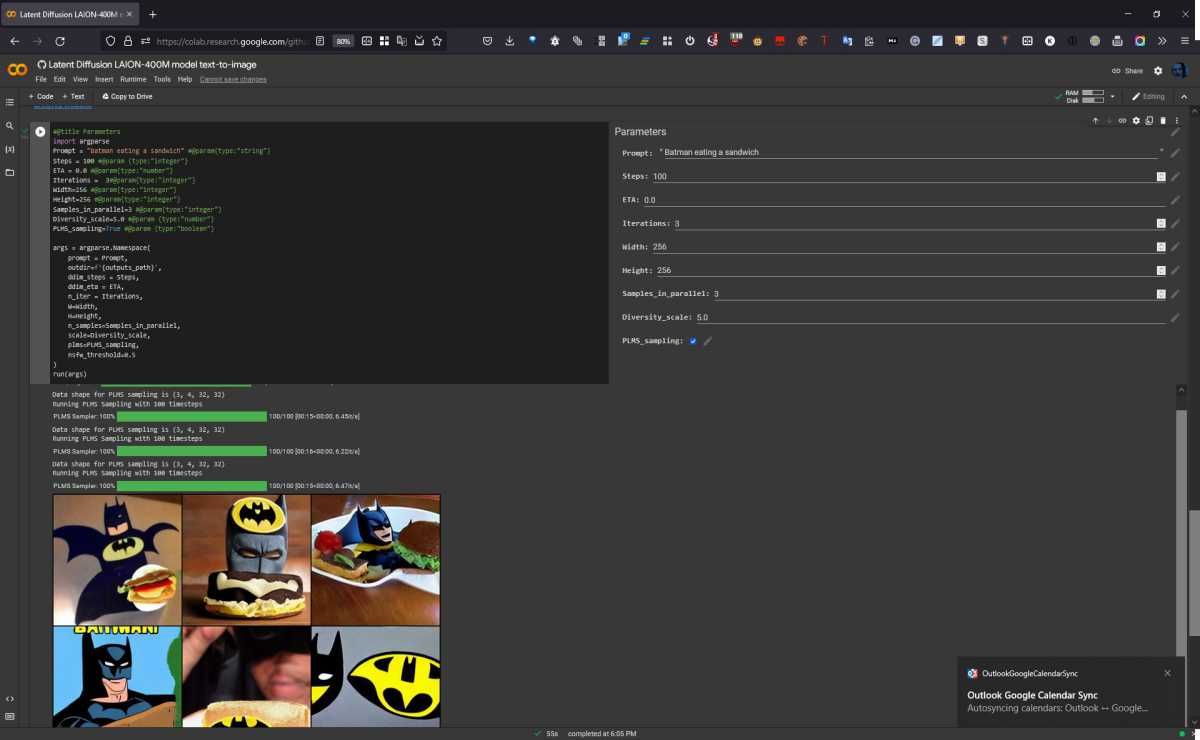Mirror cell in a new tab
This screenshot has width=1200, height=740.
(1149, 120)
